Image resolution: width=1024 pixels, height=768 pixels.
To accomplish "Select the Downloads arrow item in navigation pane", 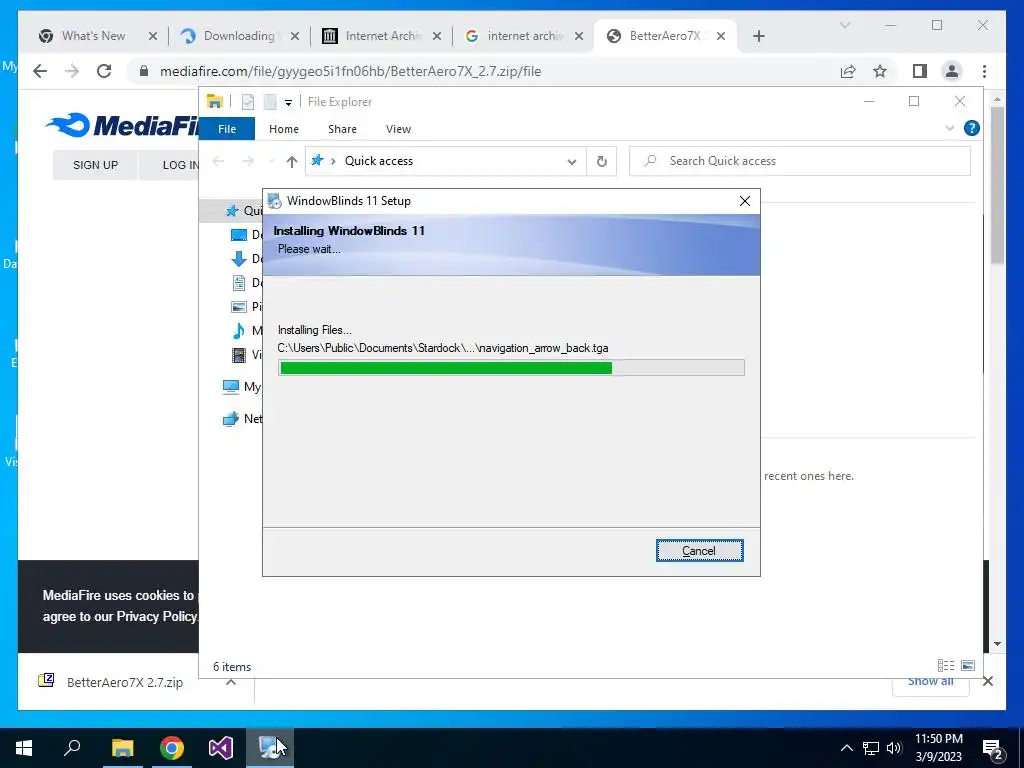I will tap(247, 259).
